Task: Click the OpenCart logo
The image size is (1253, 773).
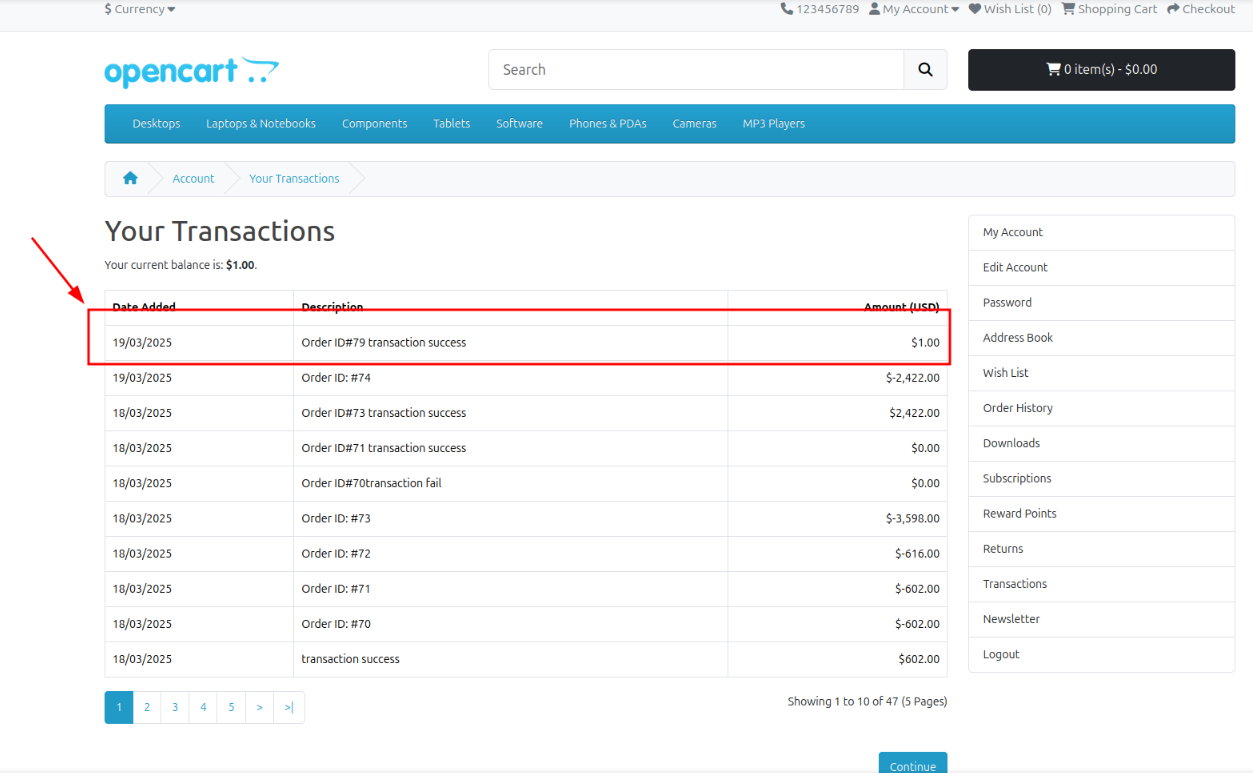Action: (x=191, y=72)
